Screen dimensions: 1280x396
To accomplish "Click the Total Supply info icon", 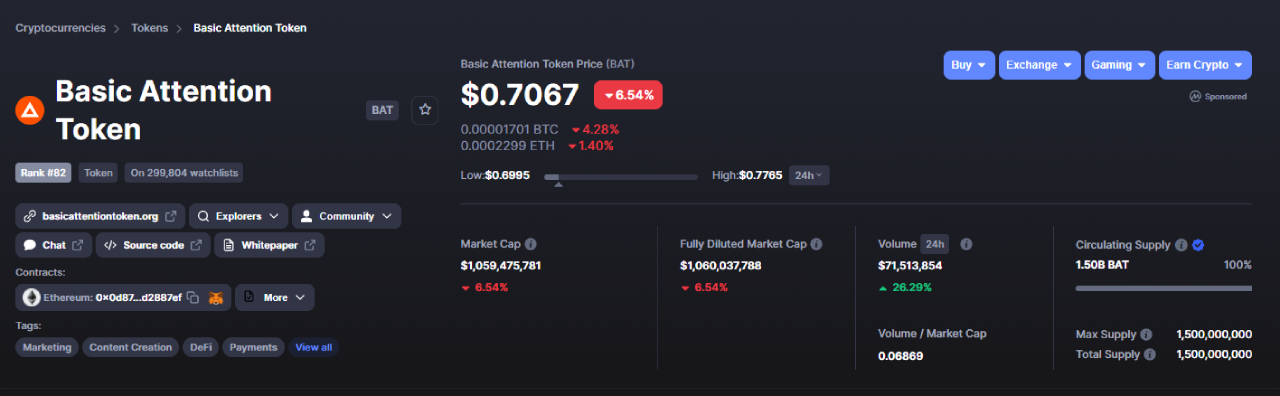I will click(1150, 354).
